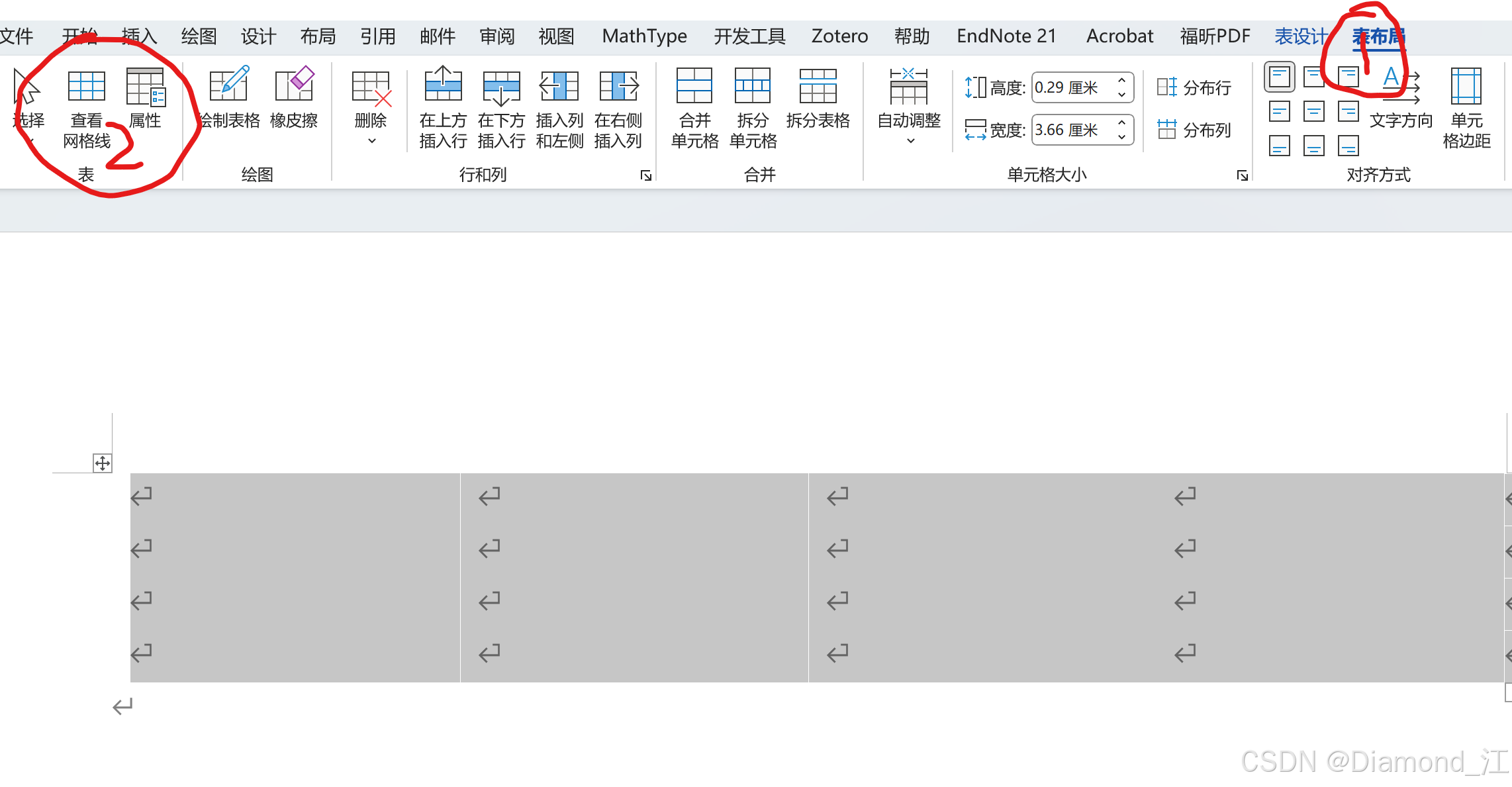
Task: Open the Rows & Columns (行和列) dialog launcher
Action: coord(645,175)
